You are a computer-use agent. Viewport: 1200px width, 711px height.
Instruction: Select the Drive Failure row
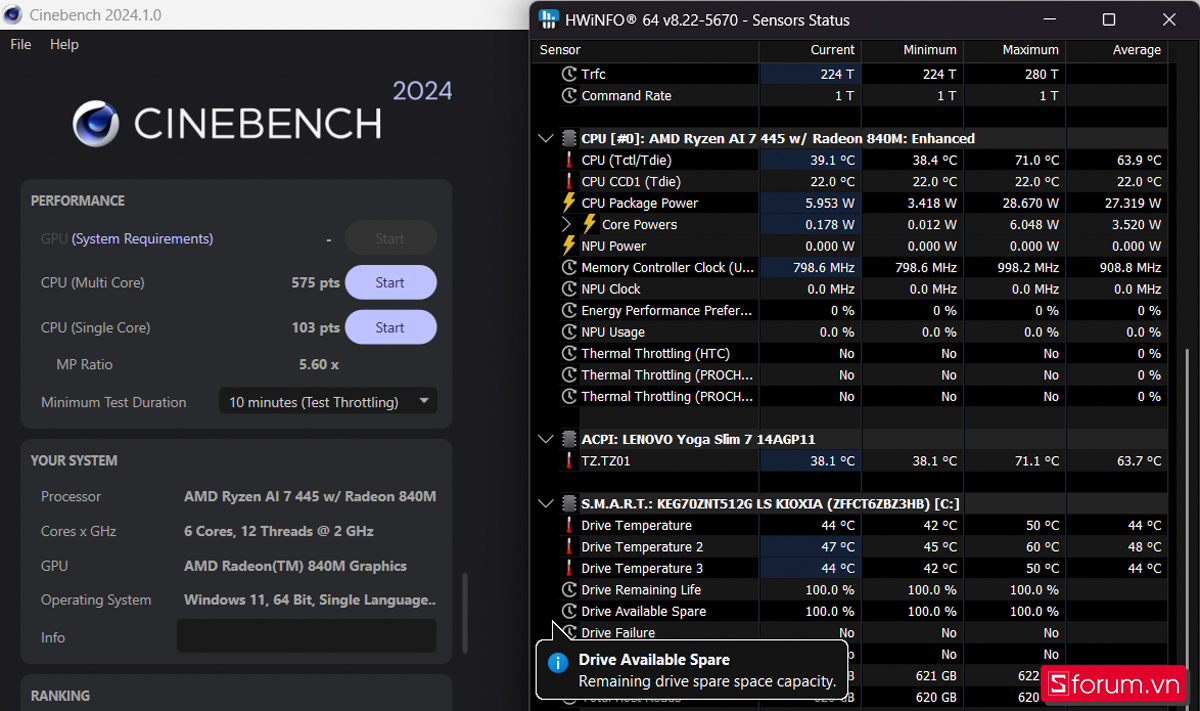tap(850, 633)
